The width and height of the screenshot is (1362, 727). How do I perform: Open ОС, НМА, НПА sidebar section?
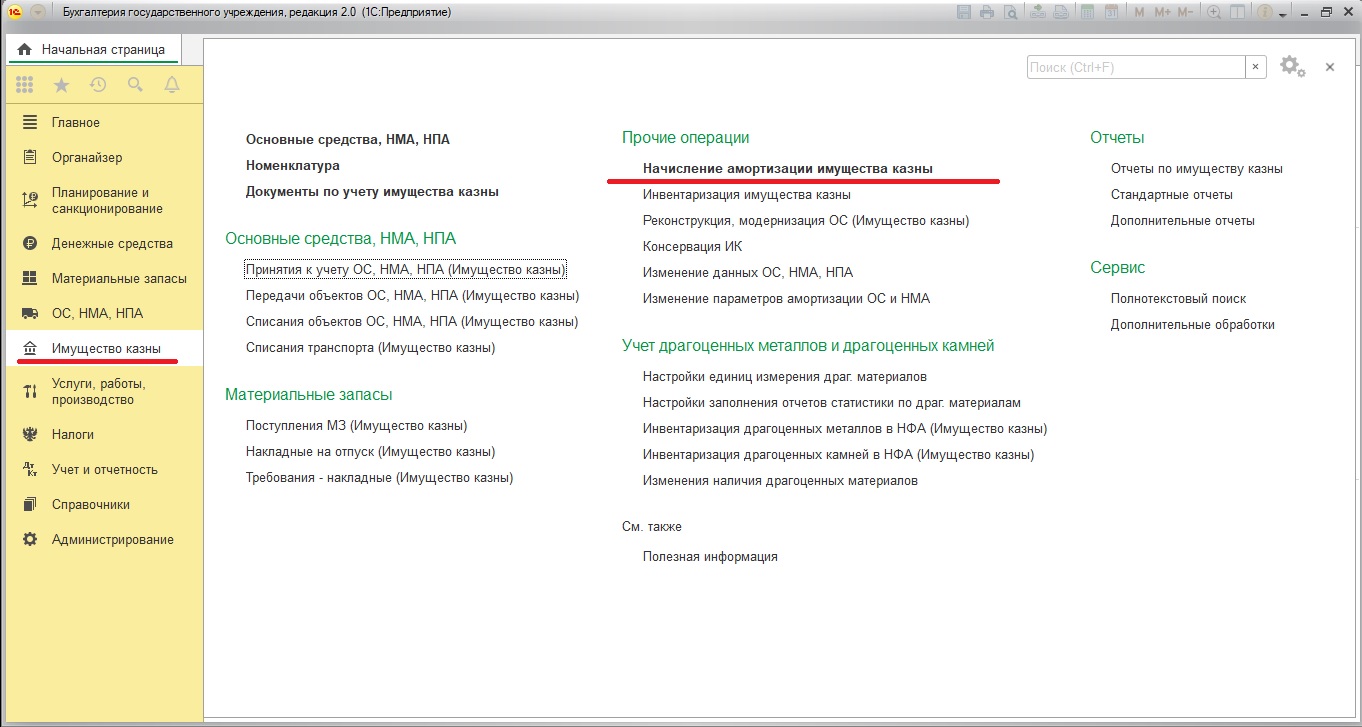[97, 313]
